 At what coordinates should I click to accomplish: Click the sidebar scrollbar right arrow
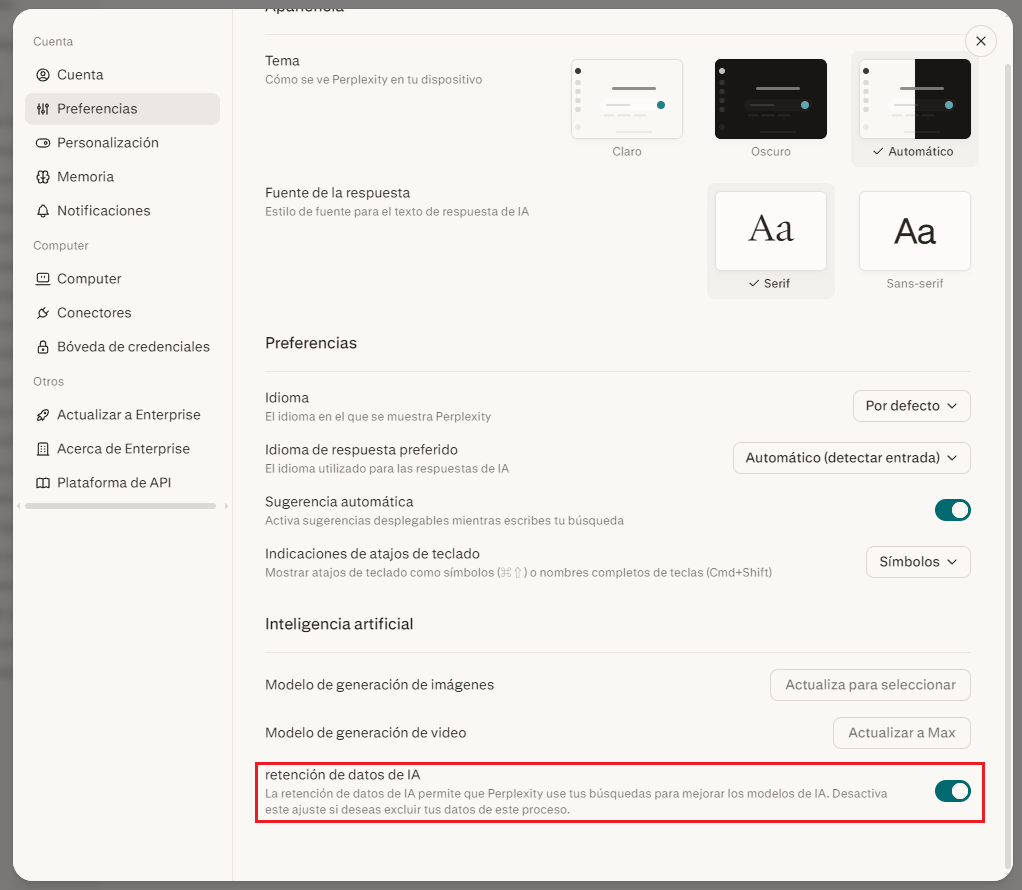click(x=226, y=506)
